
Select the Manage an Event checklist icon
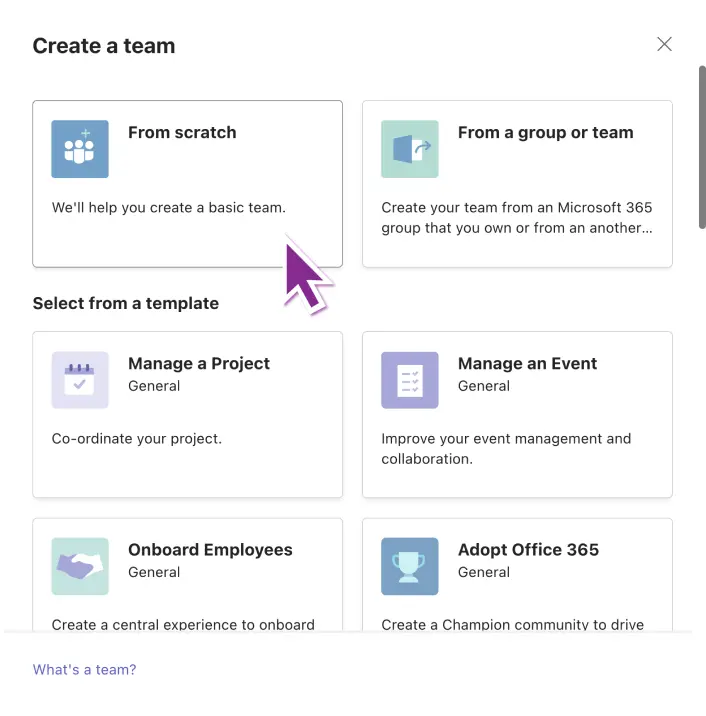pos(410,380)
